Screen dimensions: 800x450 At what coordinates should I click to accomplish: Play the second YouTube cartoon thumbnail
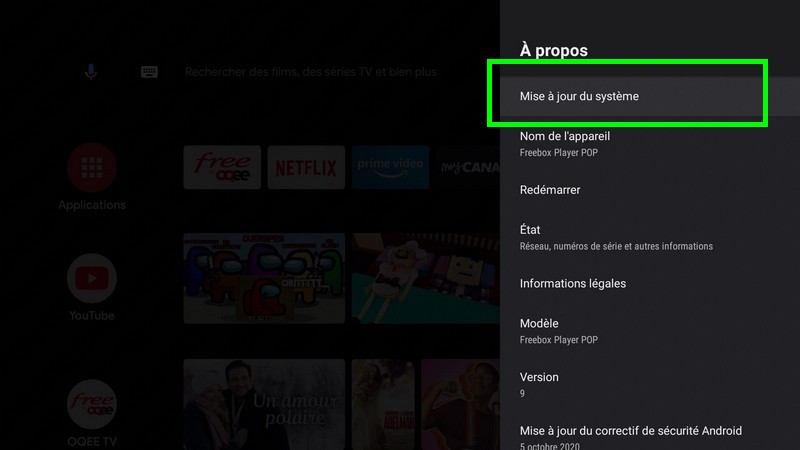tap(426, 278)
